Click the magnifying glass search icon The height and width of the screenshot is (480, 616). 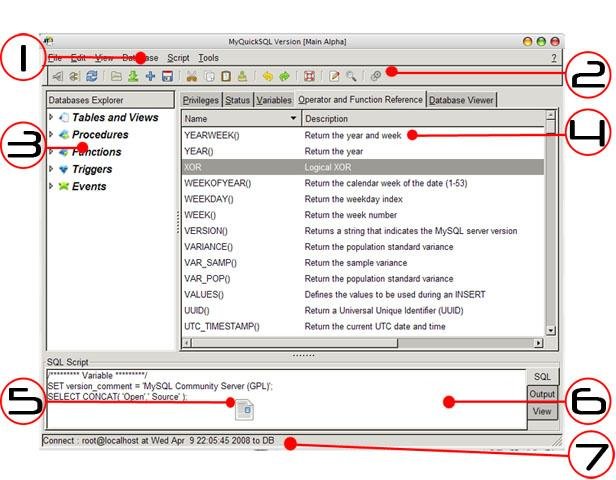tap(351, 76)
